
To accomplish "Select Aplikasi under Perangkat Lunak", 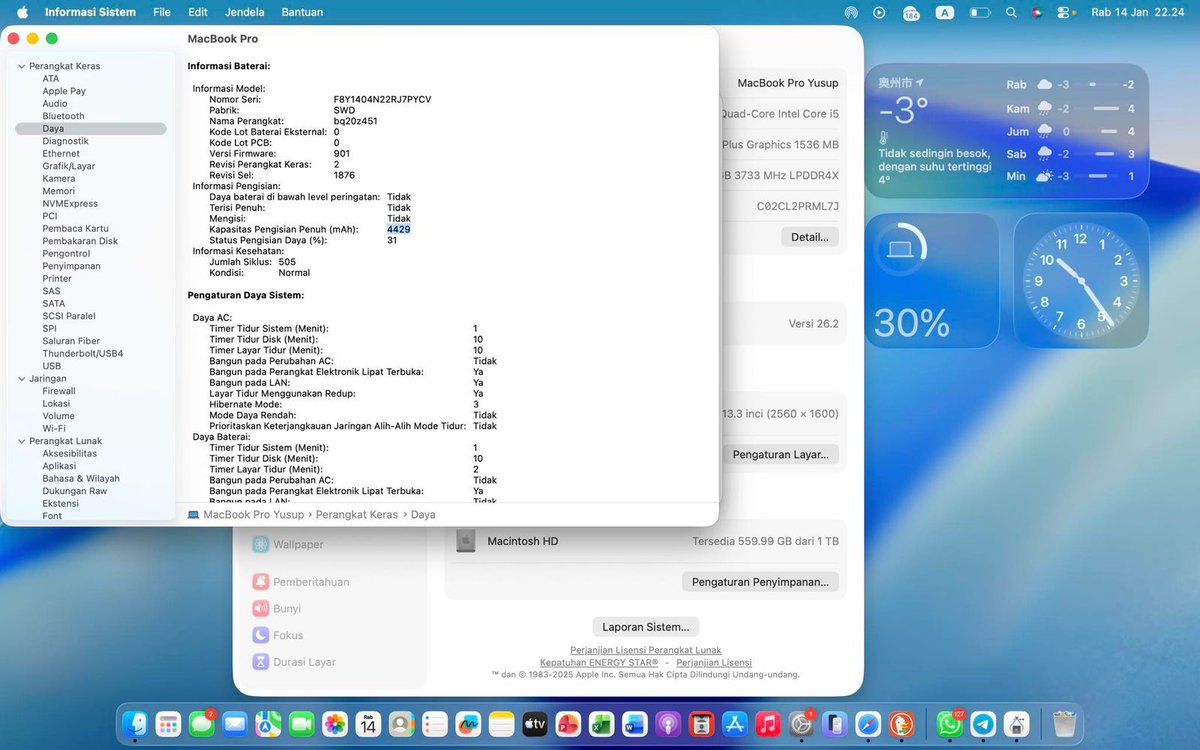I will [59, 466].
